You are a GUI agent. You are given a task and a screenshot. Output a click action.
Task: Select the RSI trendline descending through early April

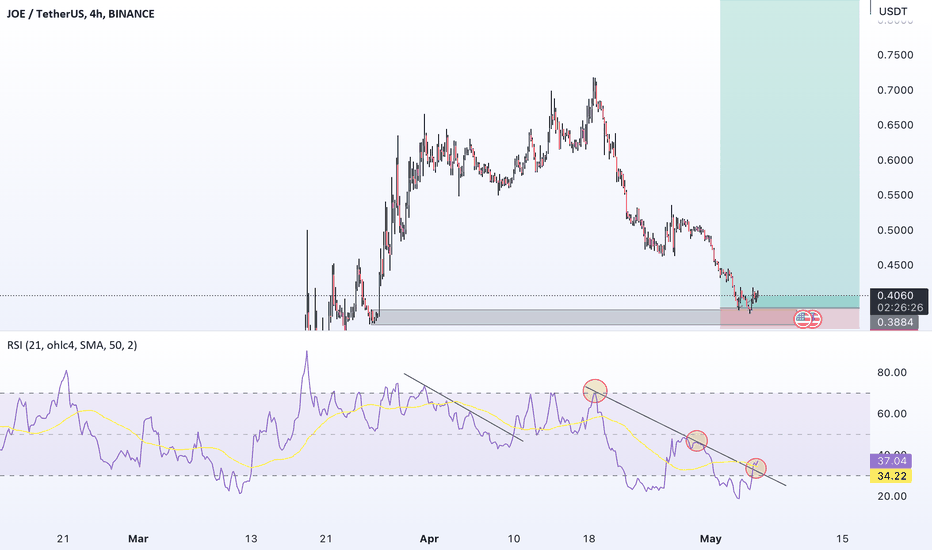pyautogui.click(x=463, y=408)
